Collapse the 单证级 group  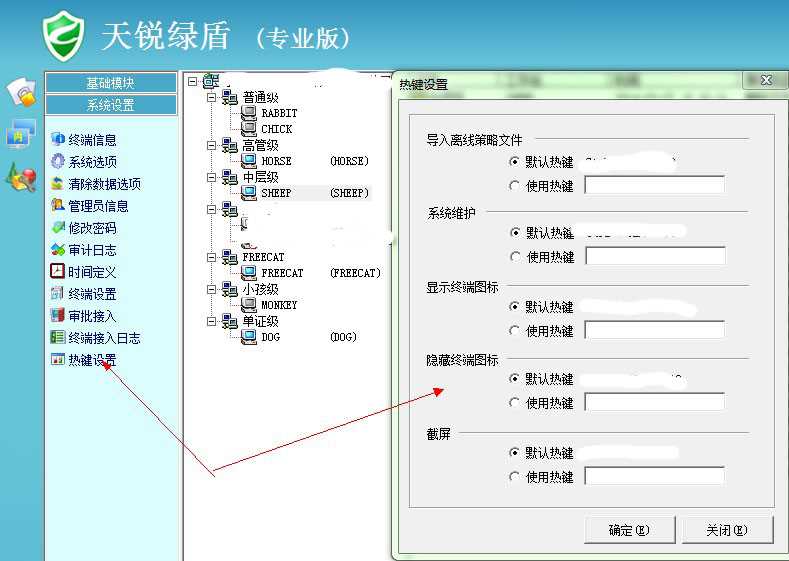(x=212, y=321)
